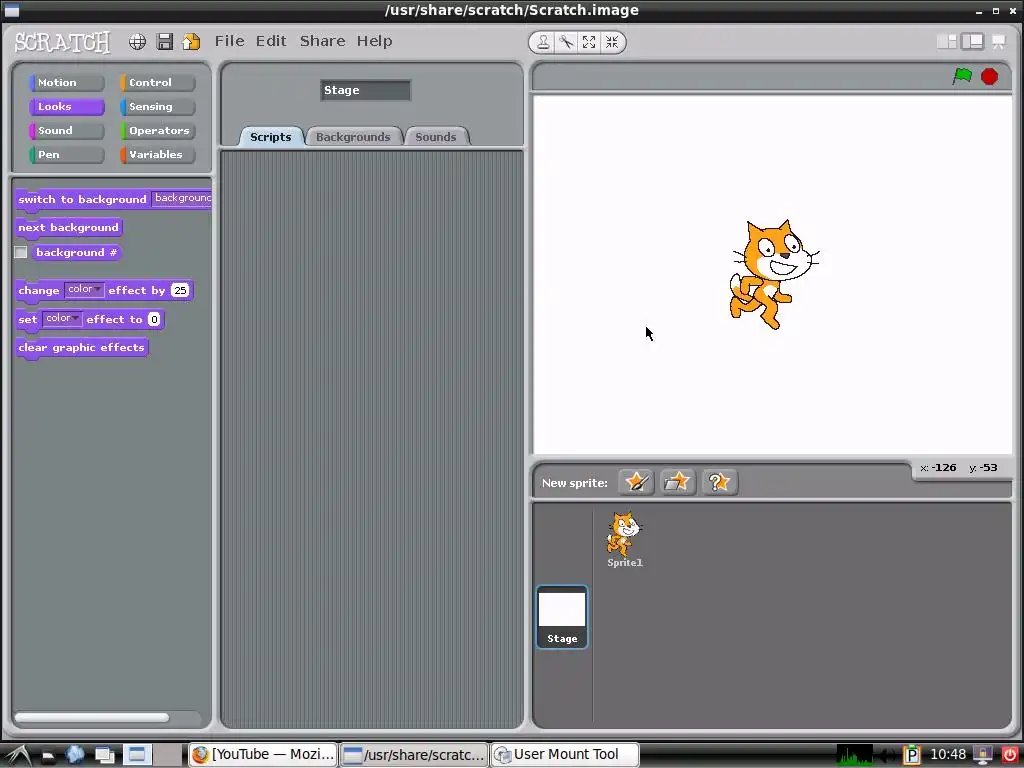This screenshot has height=768, width=1024.
Task: Click the Stage name field
Action: (x=365, y=90)
